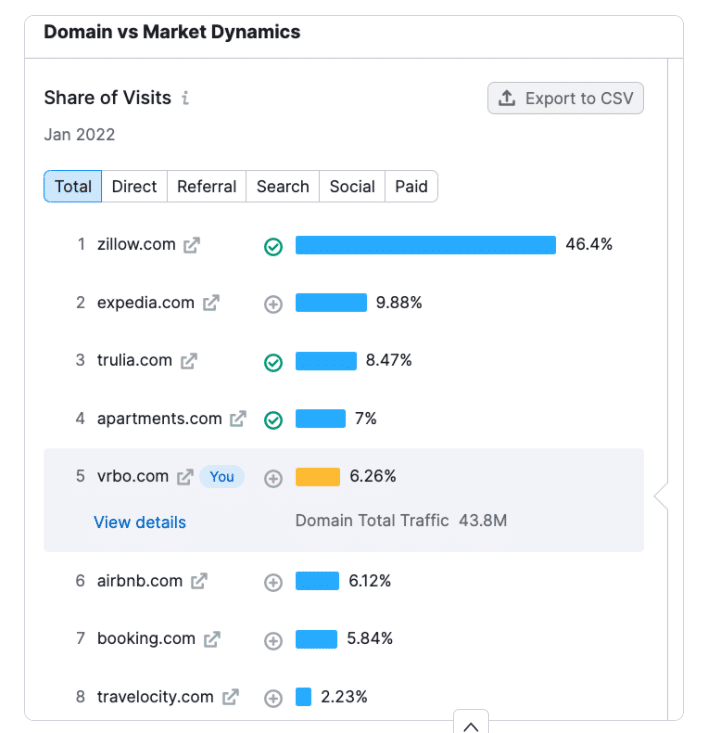Deselect trulia.com green checkmark toggle
The image size is (719, 733).
[273, 363]
